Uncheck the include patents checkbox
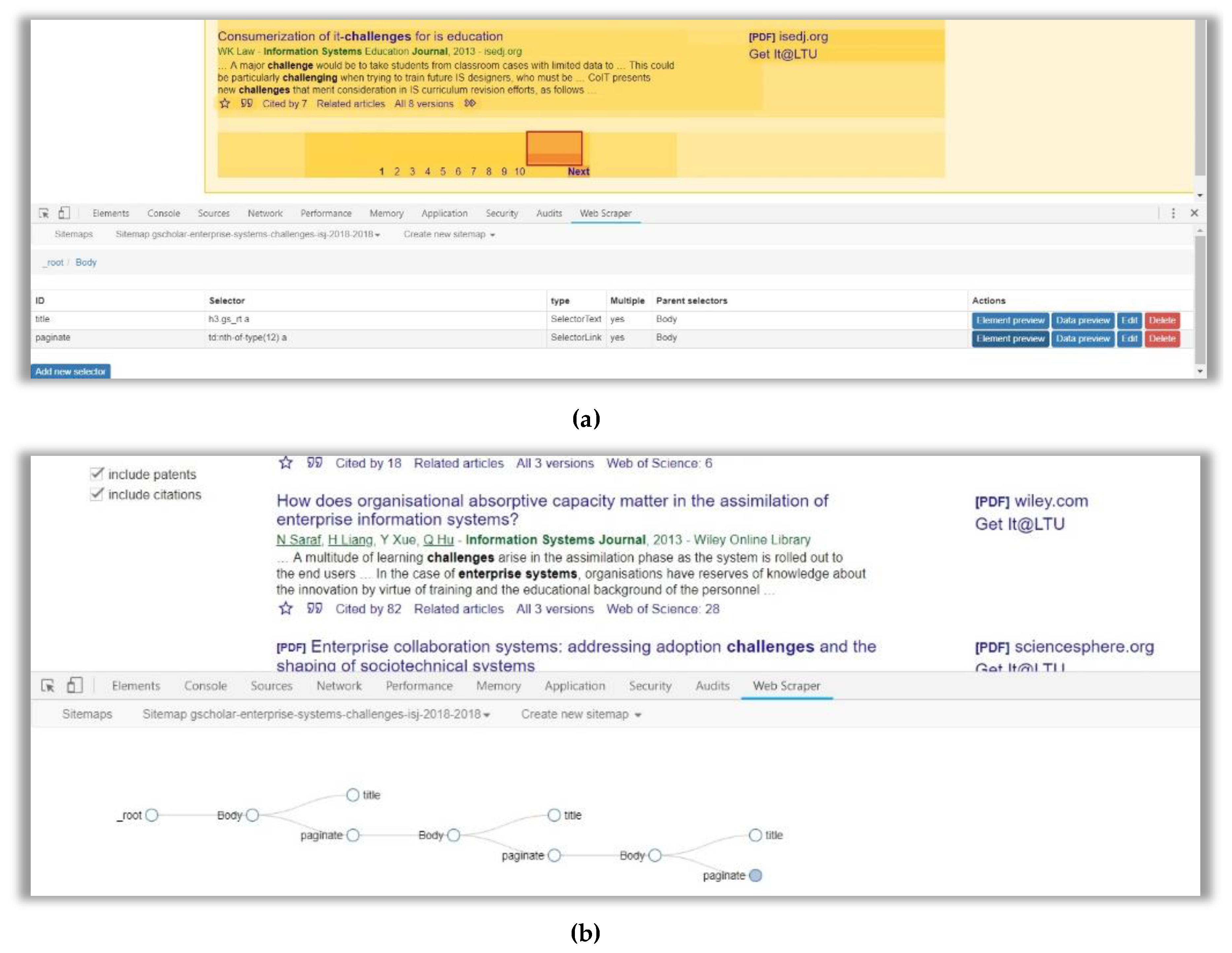The width and height of the screenshot is (1232, 953). tap(97, 474)
